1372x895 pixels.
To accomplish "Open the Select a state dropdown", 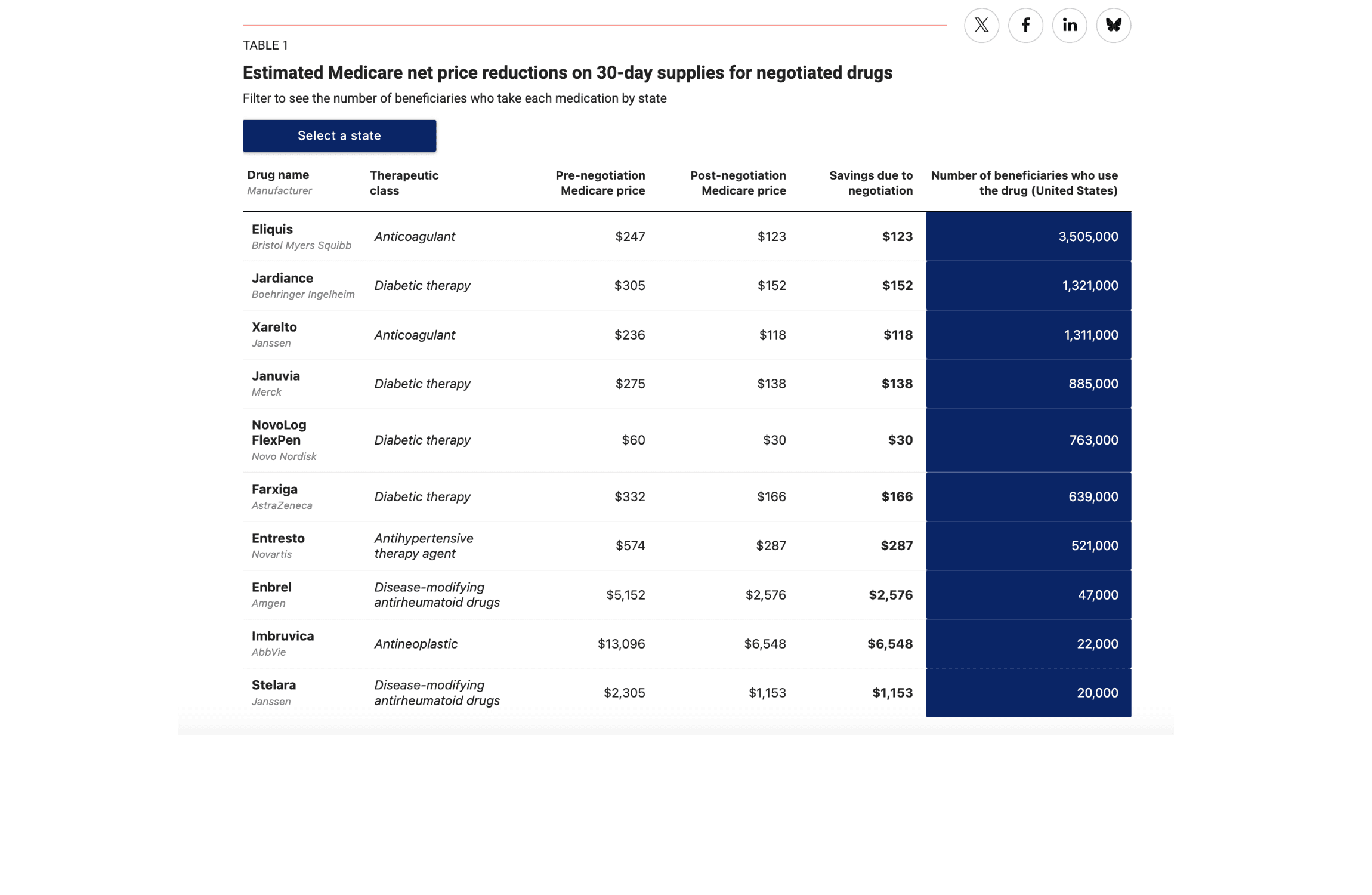I will 339,135.
